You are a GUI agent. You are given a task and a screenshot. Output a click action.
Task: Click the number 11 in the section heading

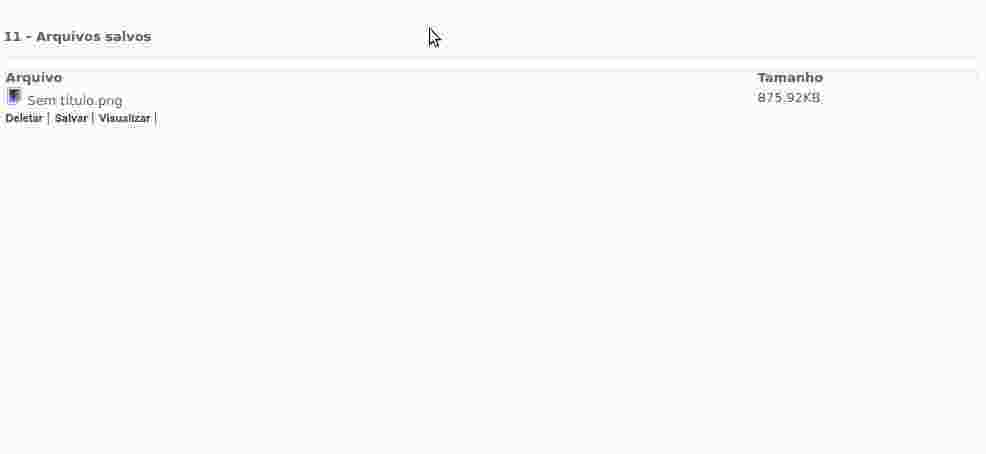click(x=12, y=36)
